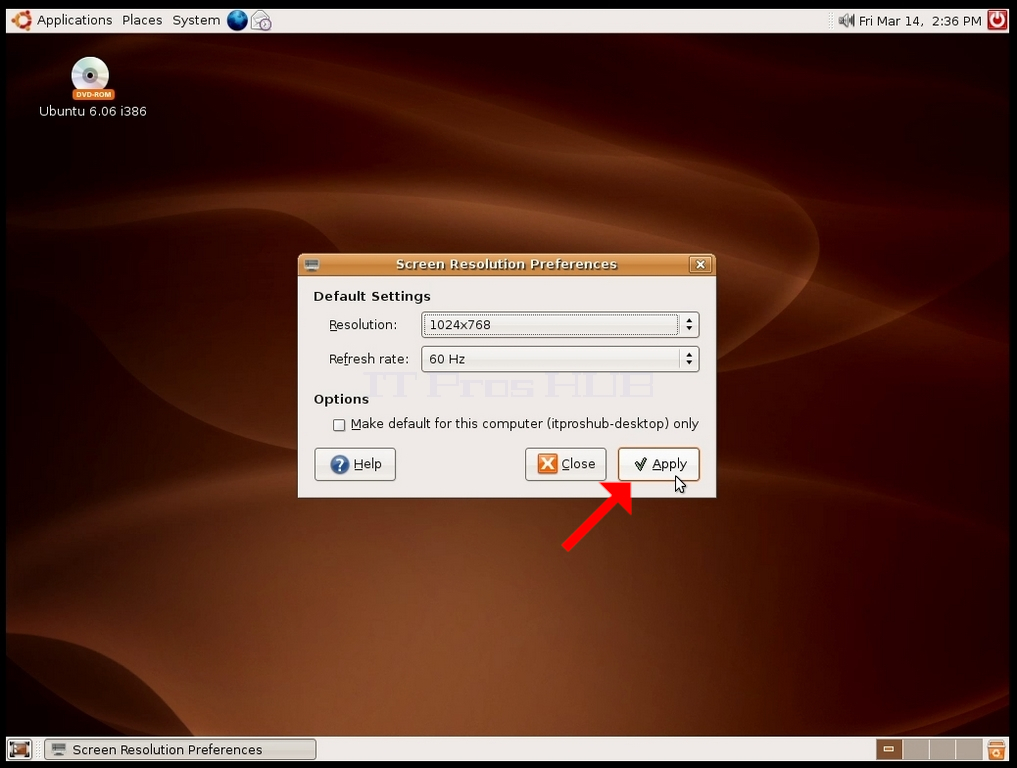The image size is (1017, 768).
Task: Close the Screen Resolution Preferences window via title bar X
Action: coord(700,265)
